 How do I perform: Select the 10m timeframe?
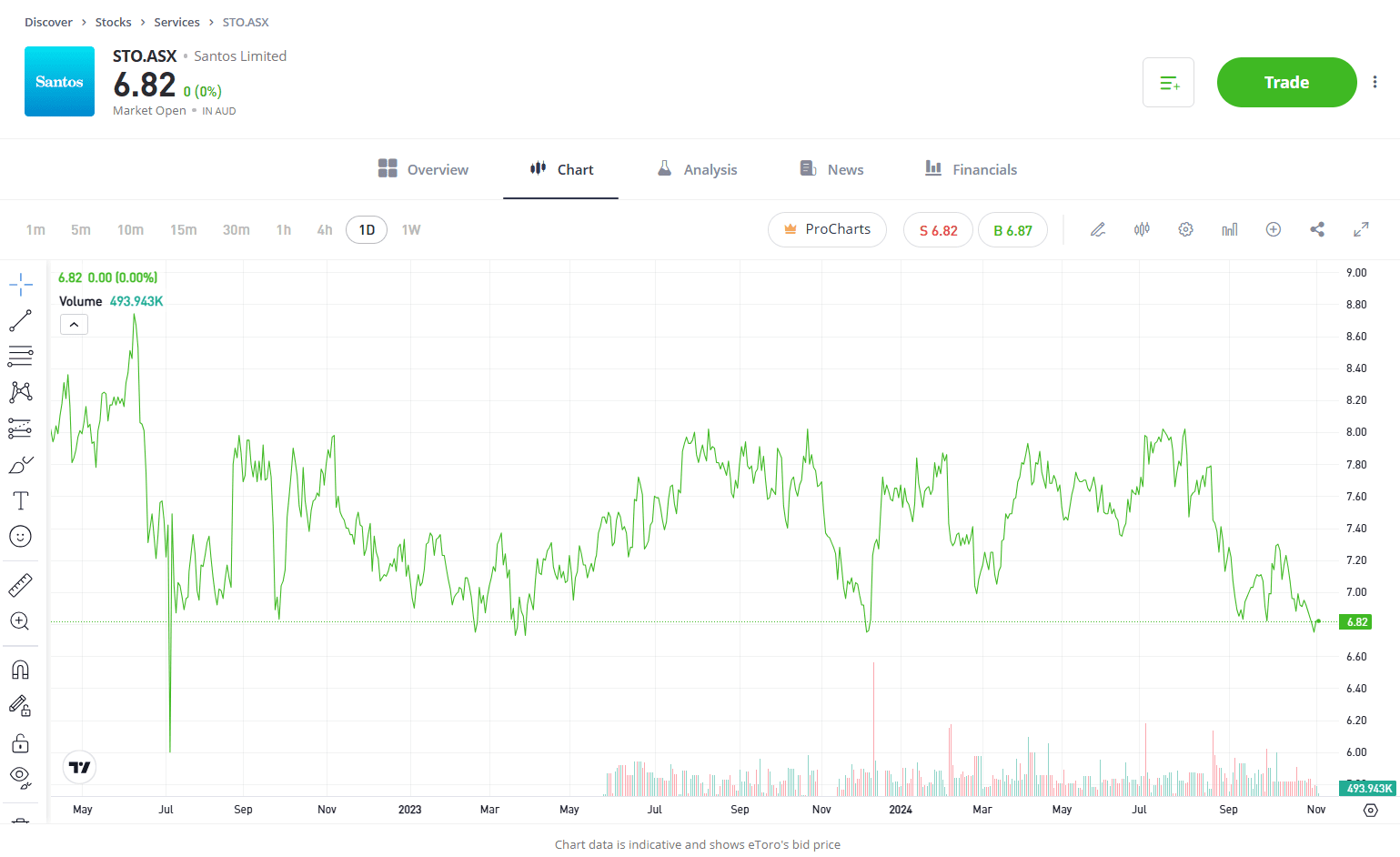click(130, 230)
